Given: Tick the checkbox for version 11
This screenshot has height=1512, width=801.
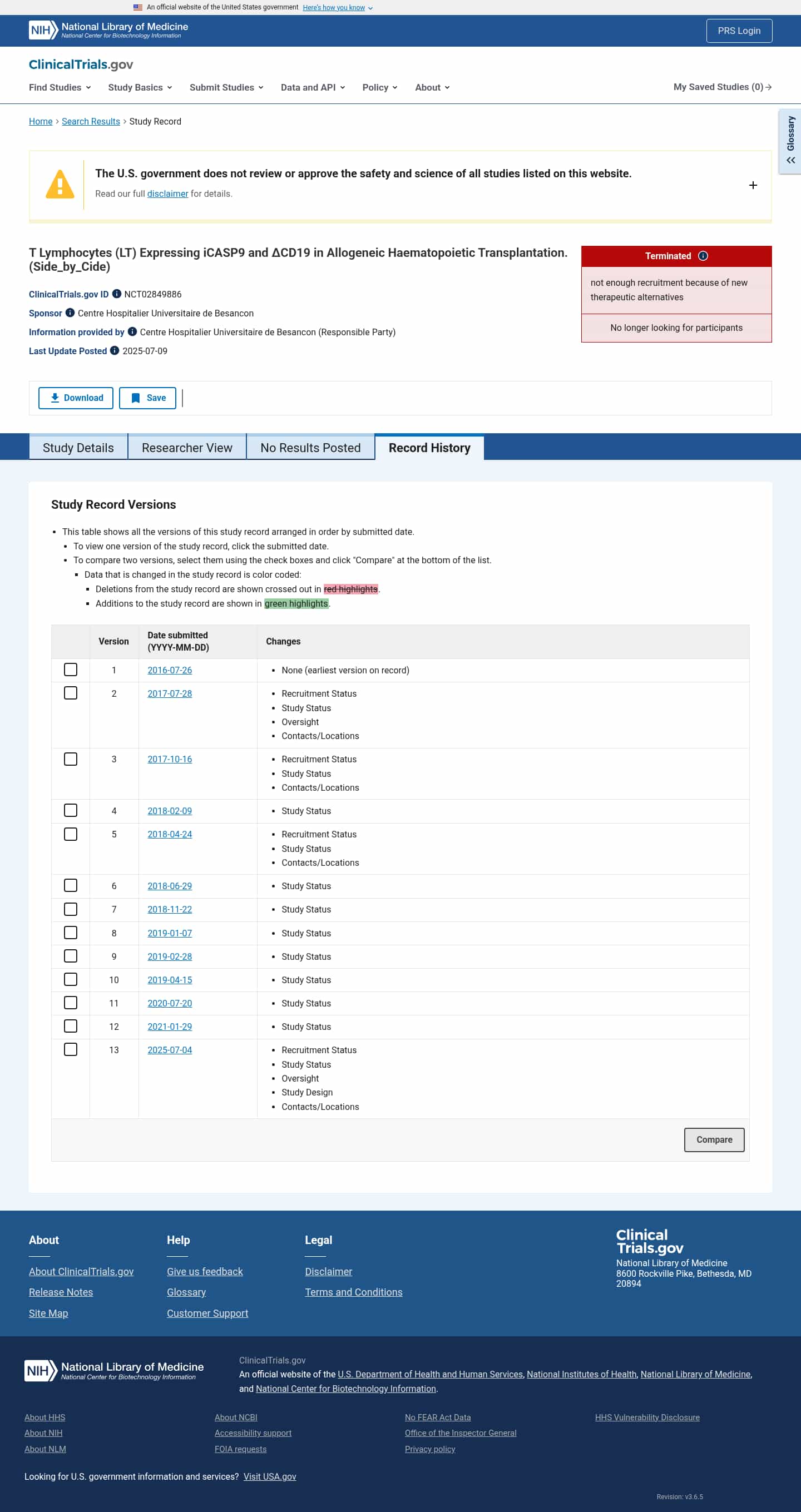Looking at the screenshot, I should pyautogui.click(x=71, y=1003).
